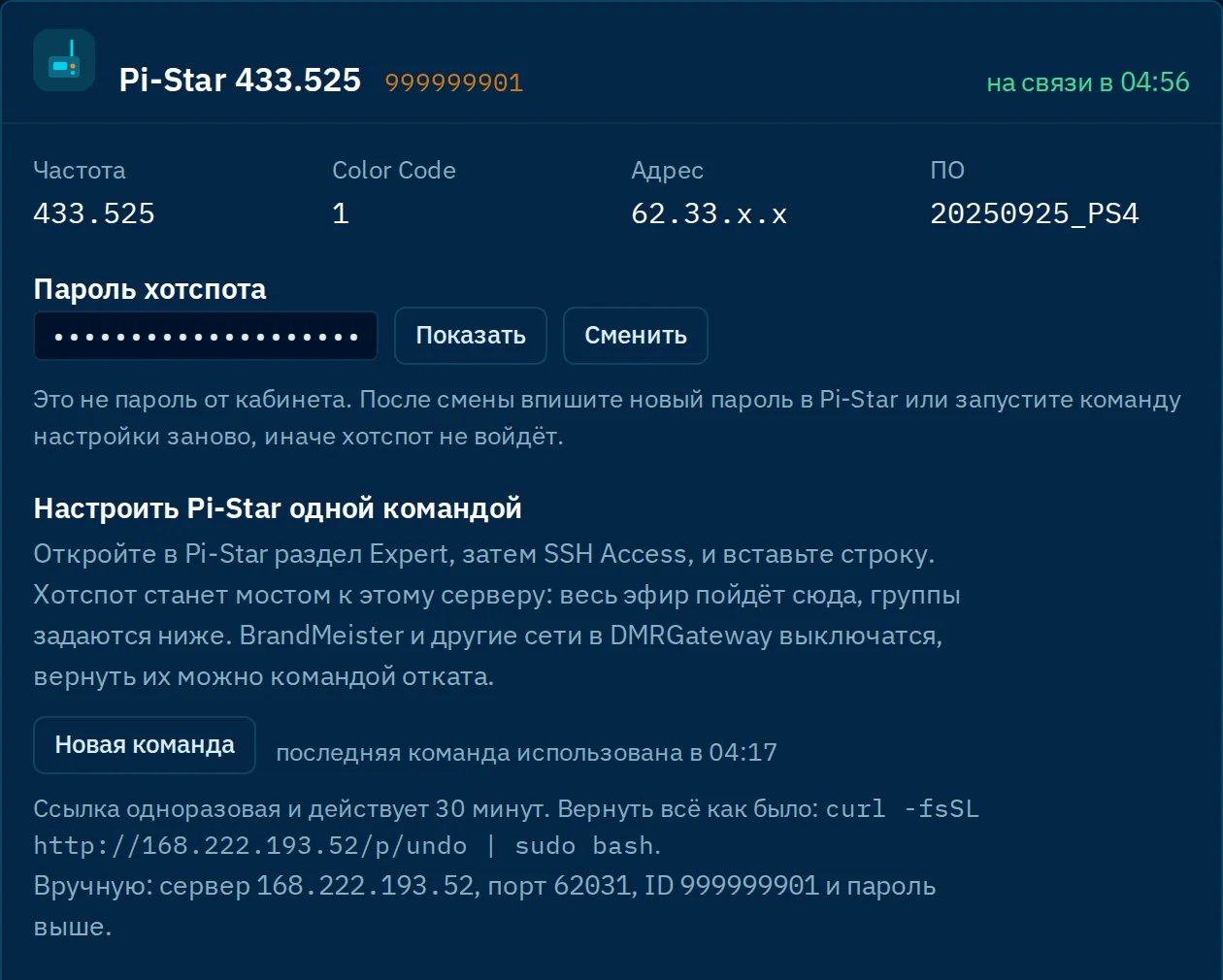Click the Адрес label
1223x980 pixels.
pos(668,171)
